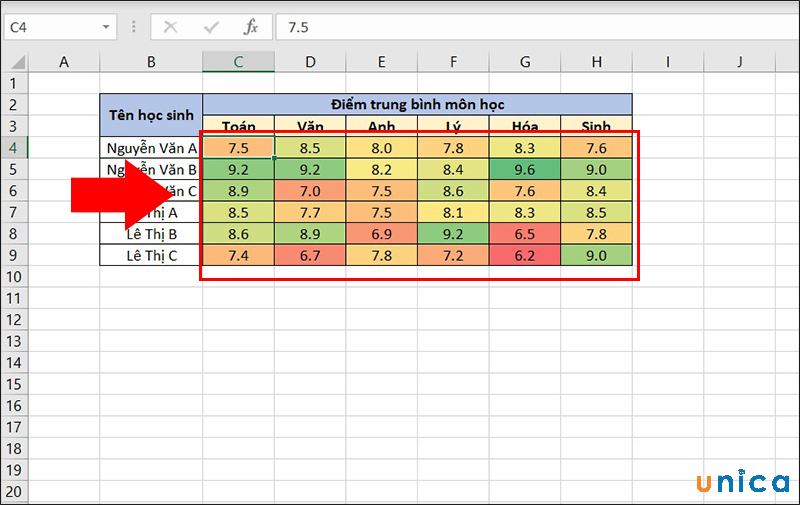Screen dimensions: 800x505
Task: Select column H header
Action: pos(596,63)
